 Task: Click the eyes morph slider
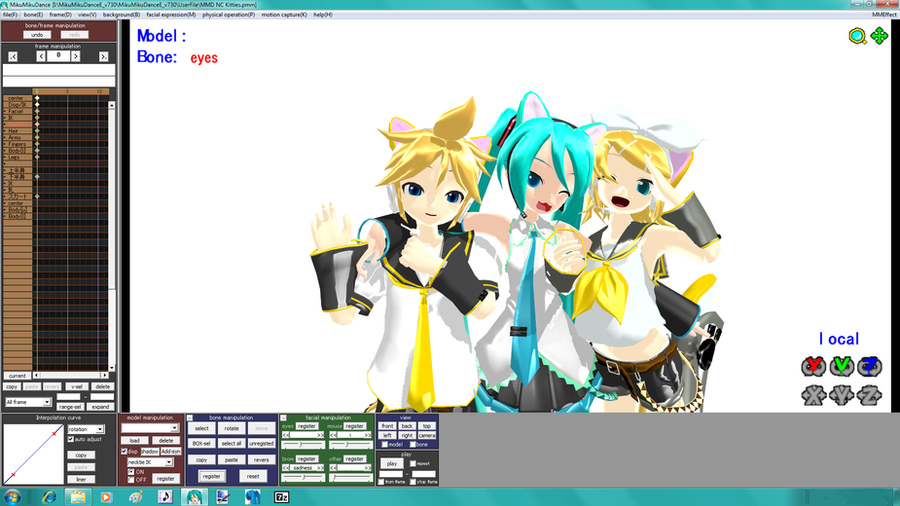[x=303, y=445]
